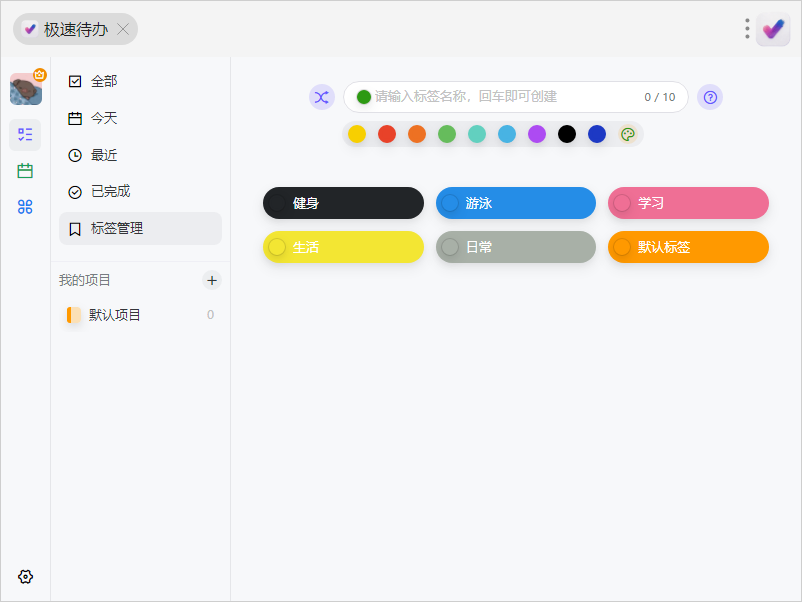Toggle the circle on 学习 tag

(621, 203)
